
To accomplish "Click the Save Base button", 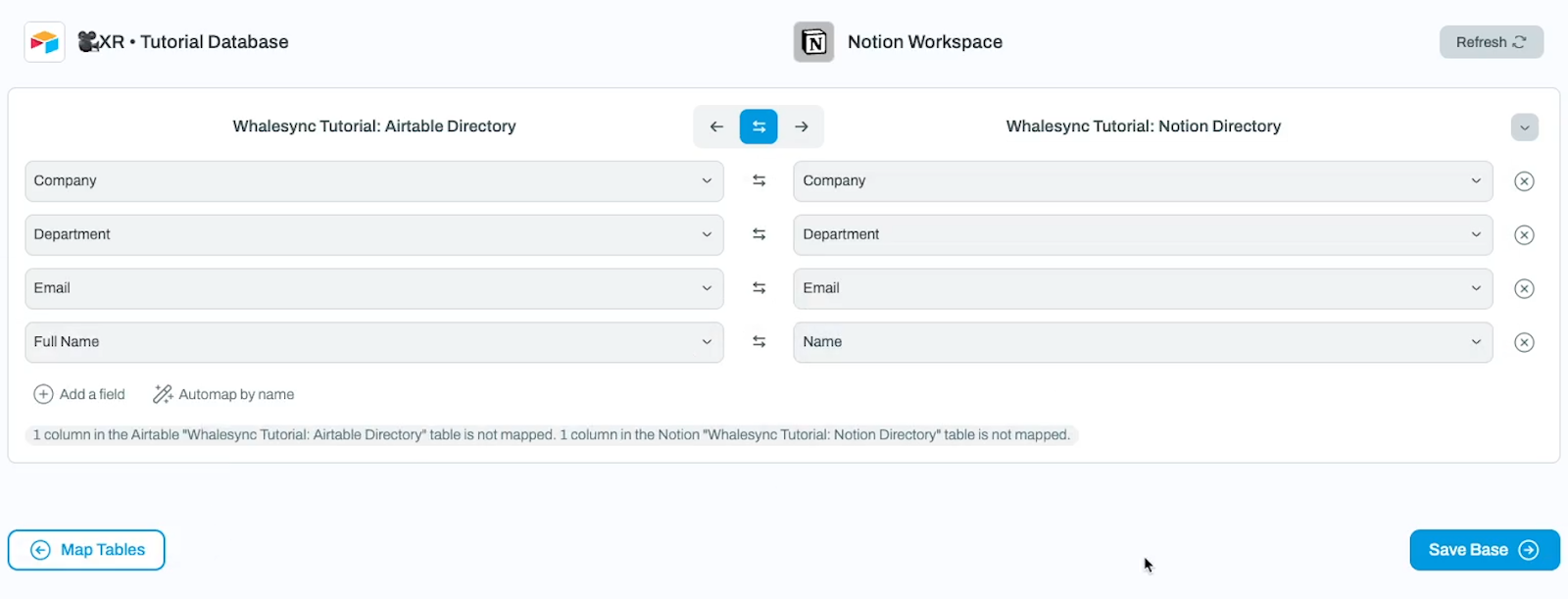I will (1485, 550).
